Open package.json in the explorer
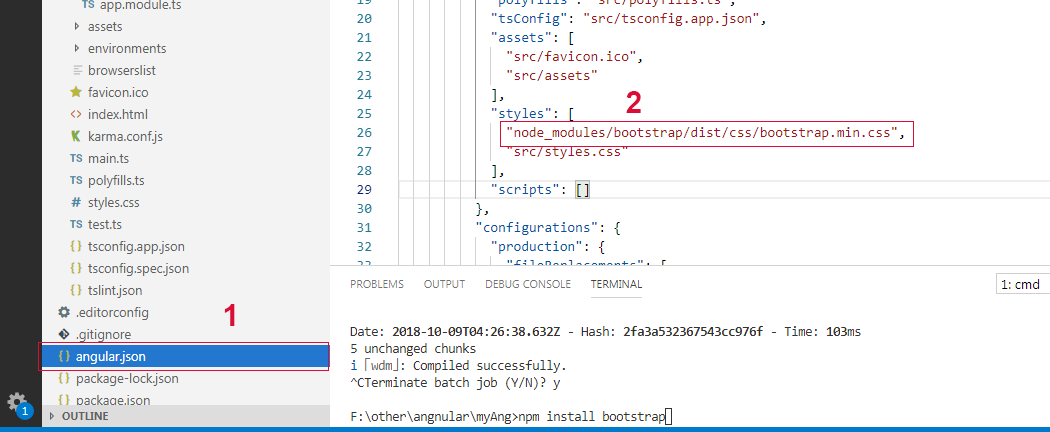 (112, 401)
